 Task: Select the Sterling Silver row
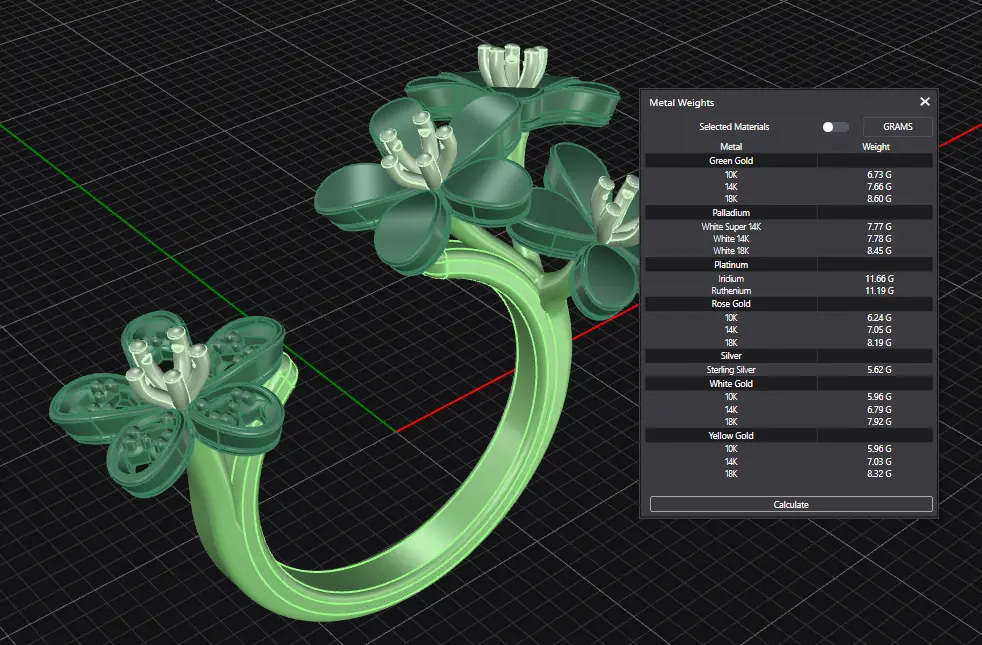(731, 370)
